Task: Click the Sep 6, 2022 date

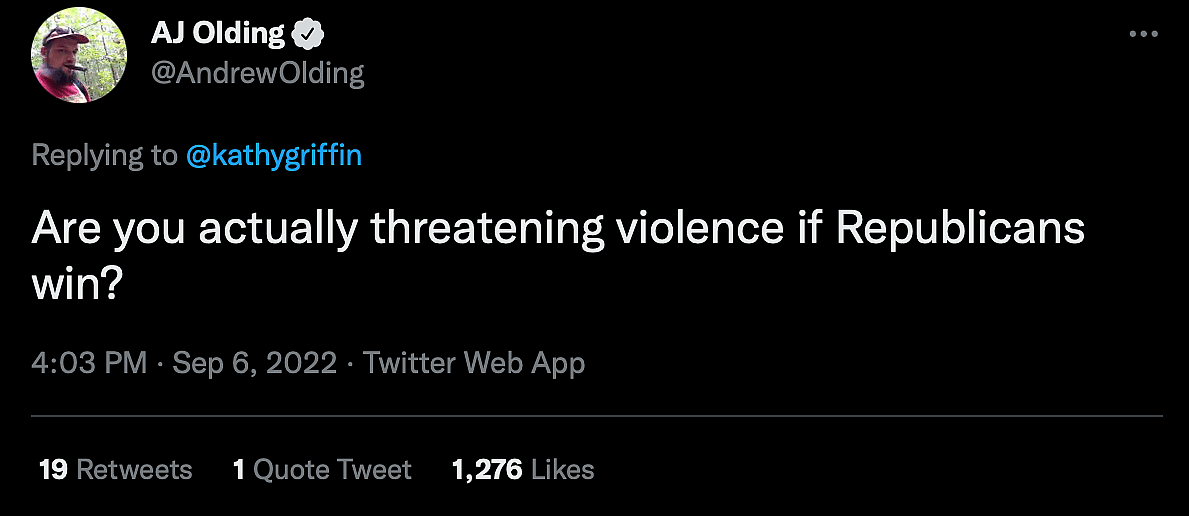Action: point(254,362)
